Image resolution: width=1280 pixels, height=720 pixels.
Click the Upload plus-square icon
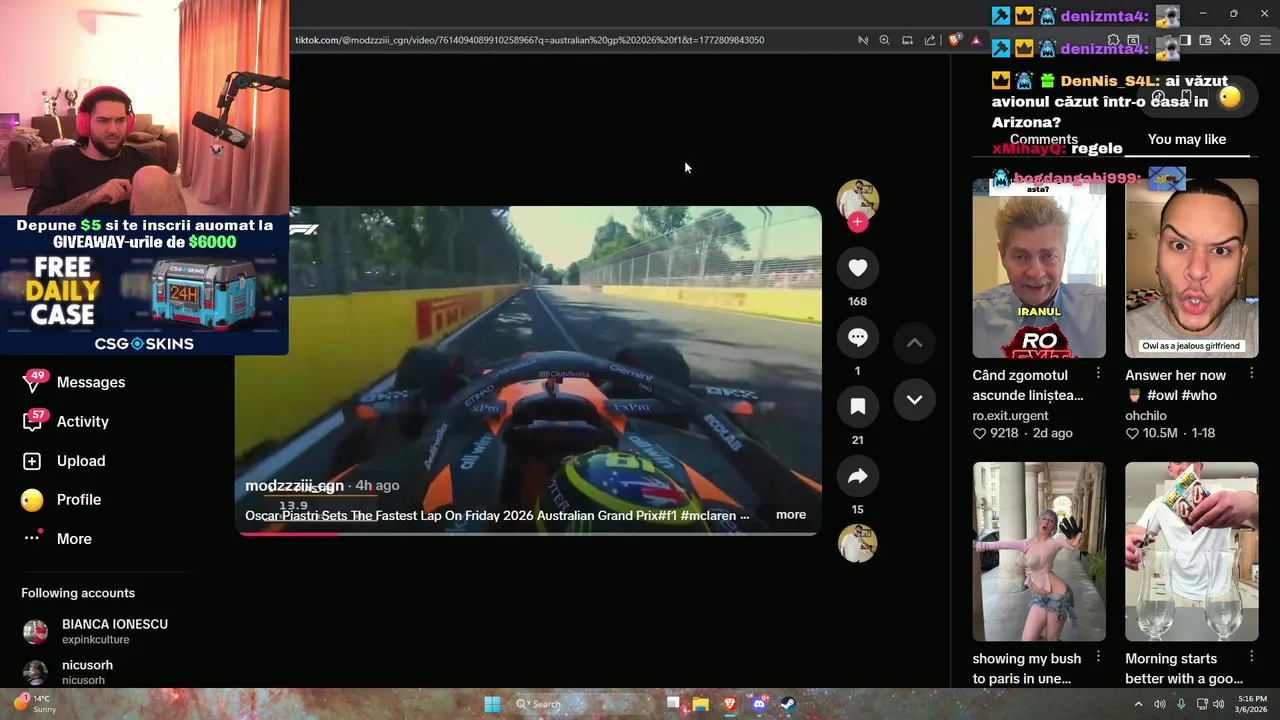[32, 461]
